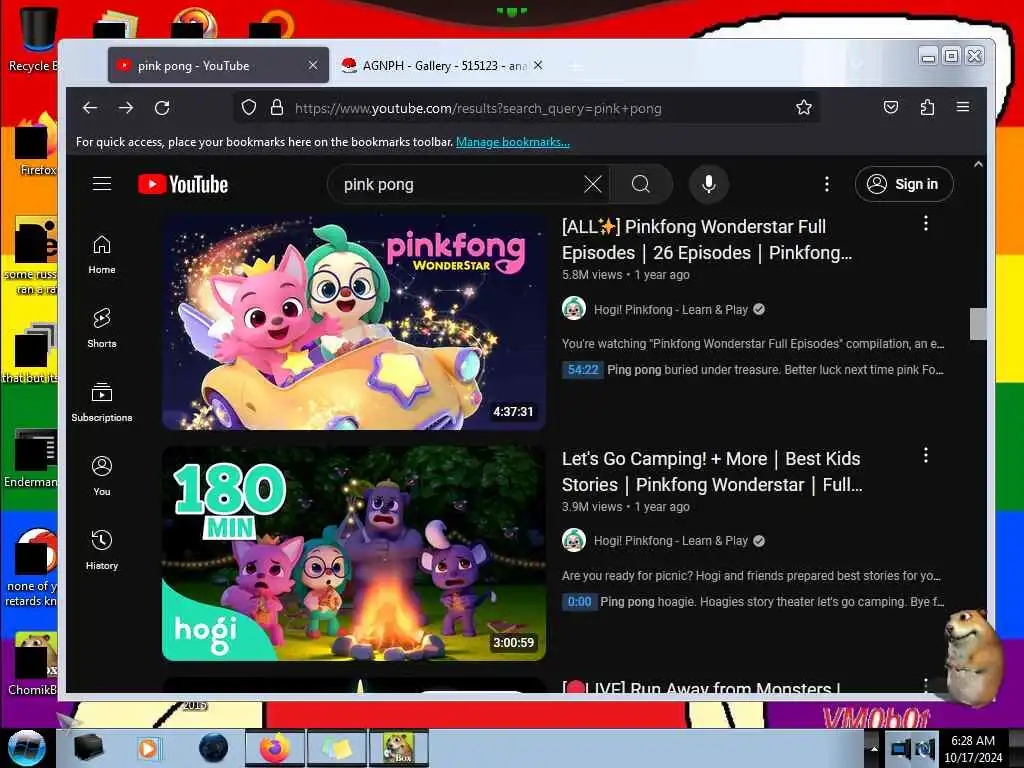Close the AGNPH Gallery tab
Viewport: 1024px width, 768px height.
coord(537,65)
